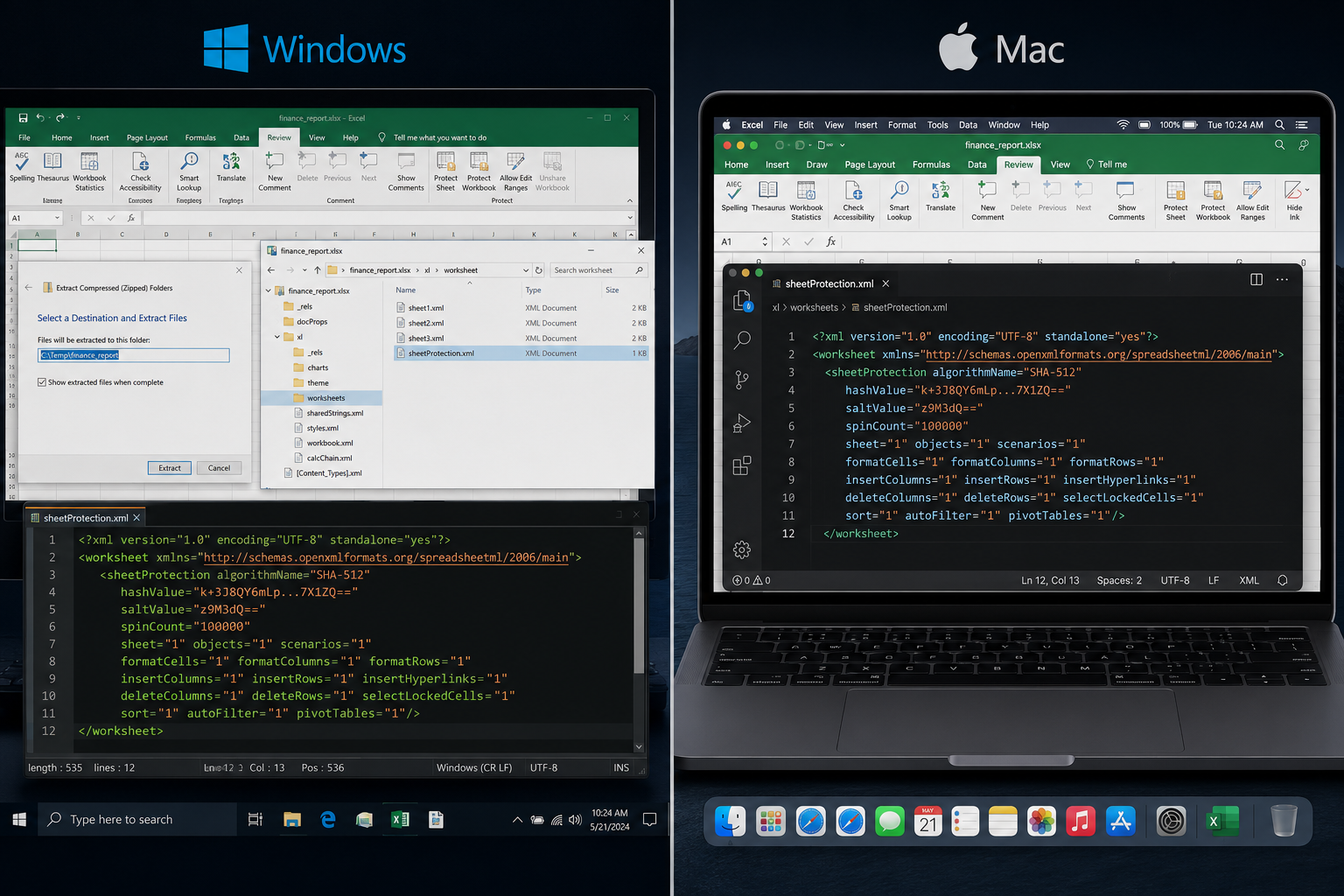The width and height of the screenshot is (1344, 896).
Task: Select sheetProtection.xml file in File Explorer list
Action: click(521, 353)
